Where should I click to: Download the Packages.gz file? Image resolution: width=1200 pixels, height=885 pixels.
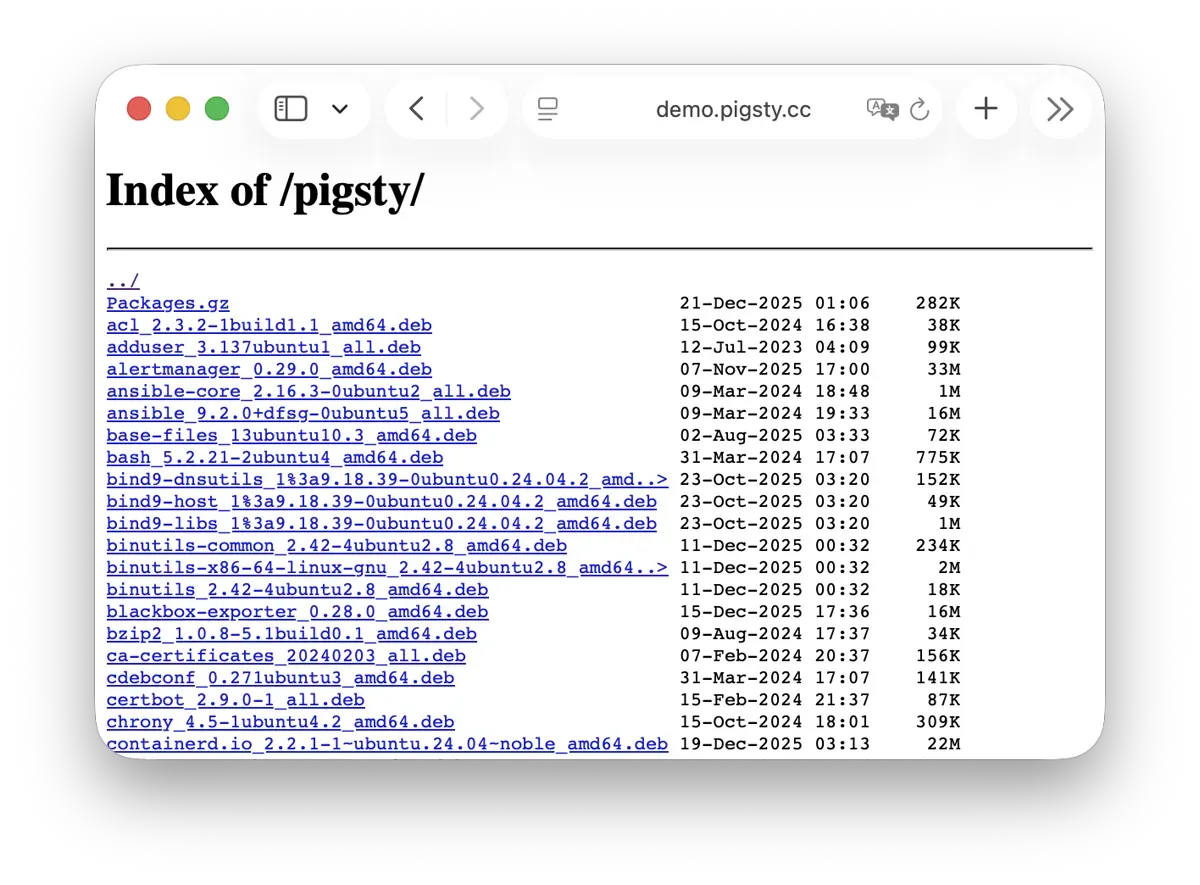(168, 303)
